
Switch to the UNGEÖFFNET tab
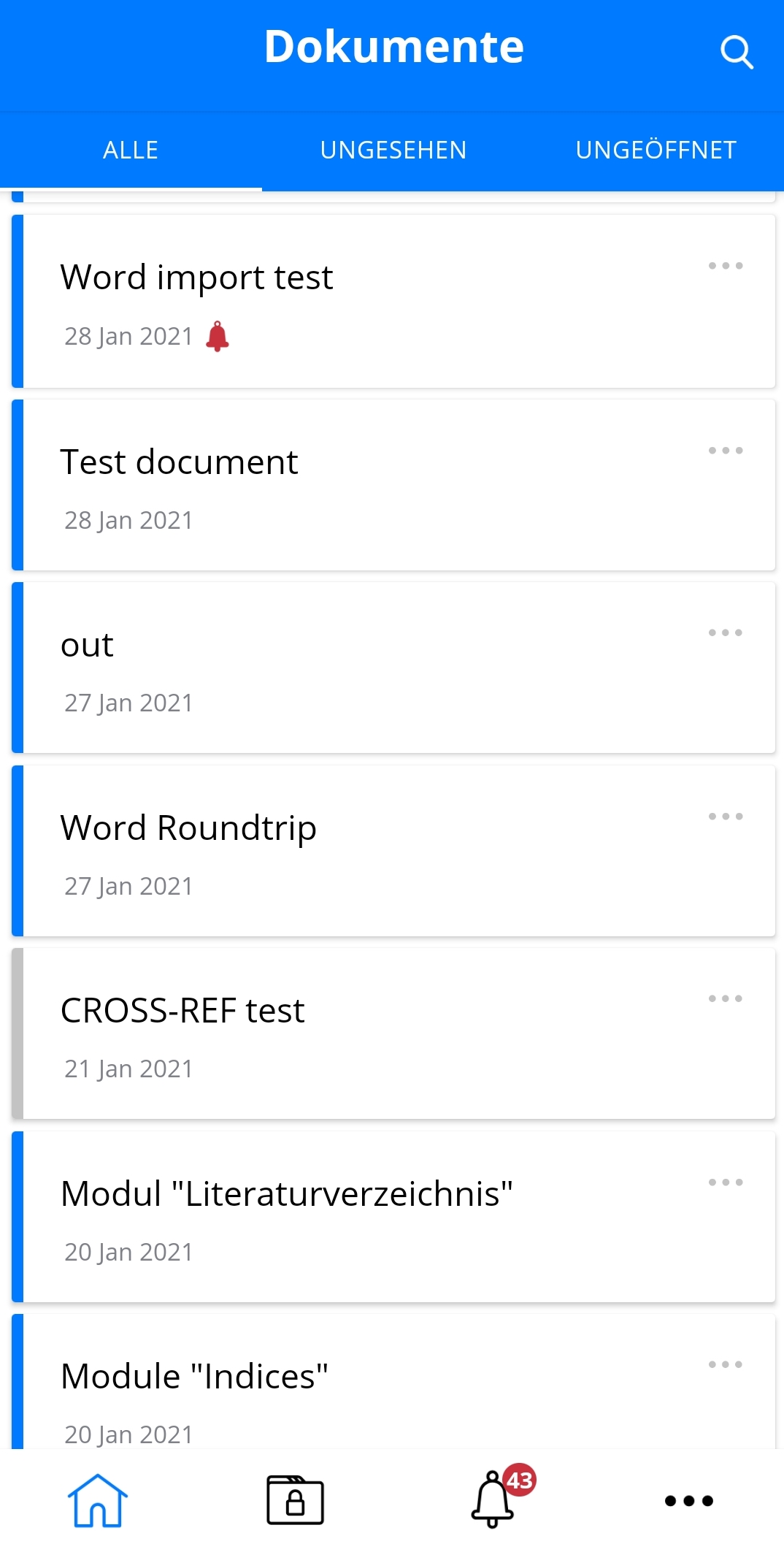(656, 150)
